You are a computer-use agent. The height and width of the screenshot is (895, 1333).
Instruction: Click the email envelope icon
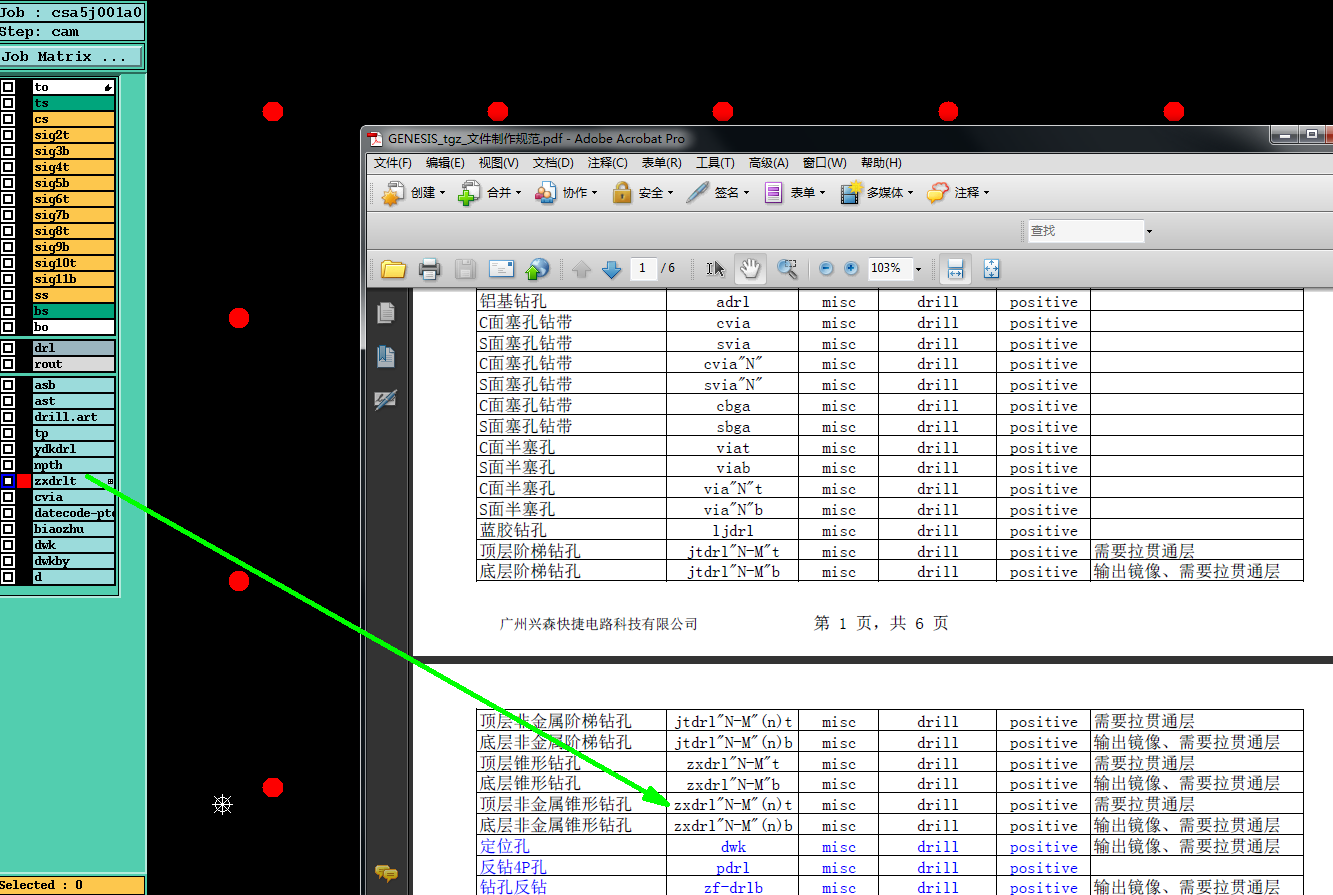click(501, 269)
